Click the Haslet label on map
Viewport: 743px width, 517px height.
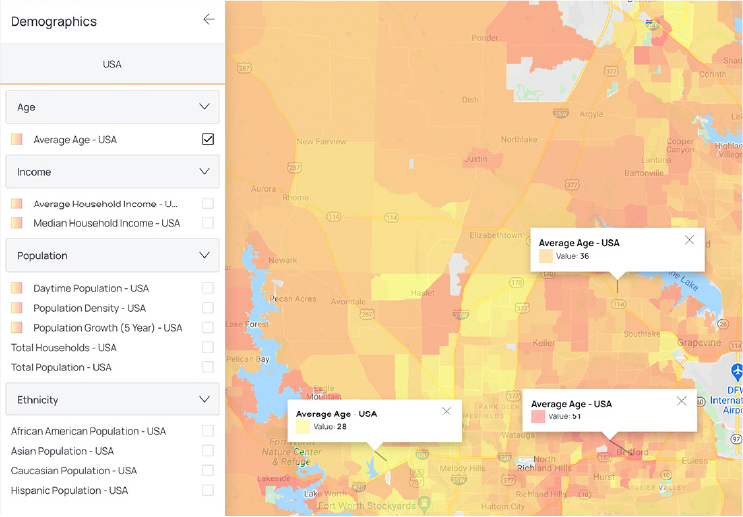pos(423,293)
